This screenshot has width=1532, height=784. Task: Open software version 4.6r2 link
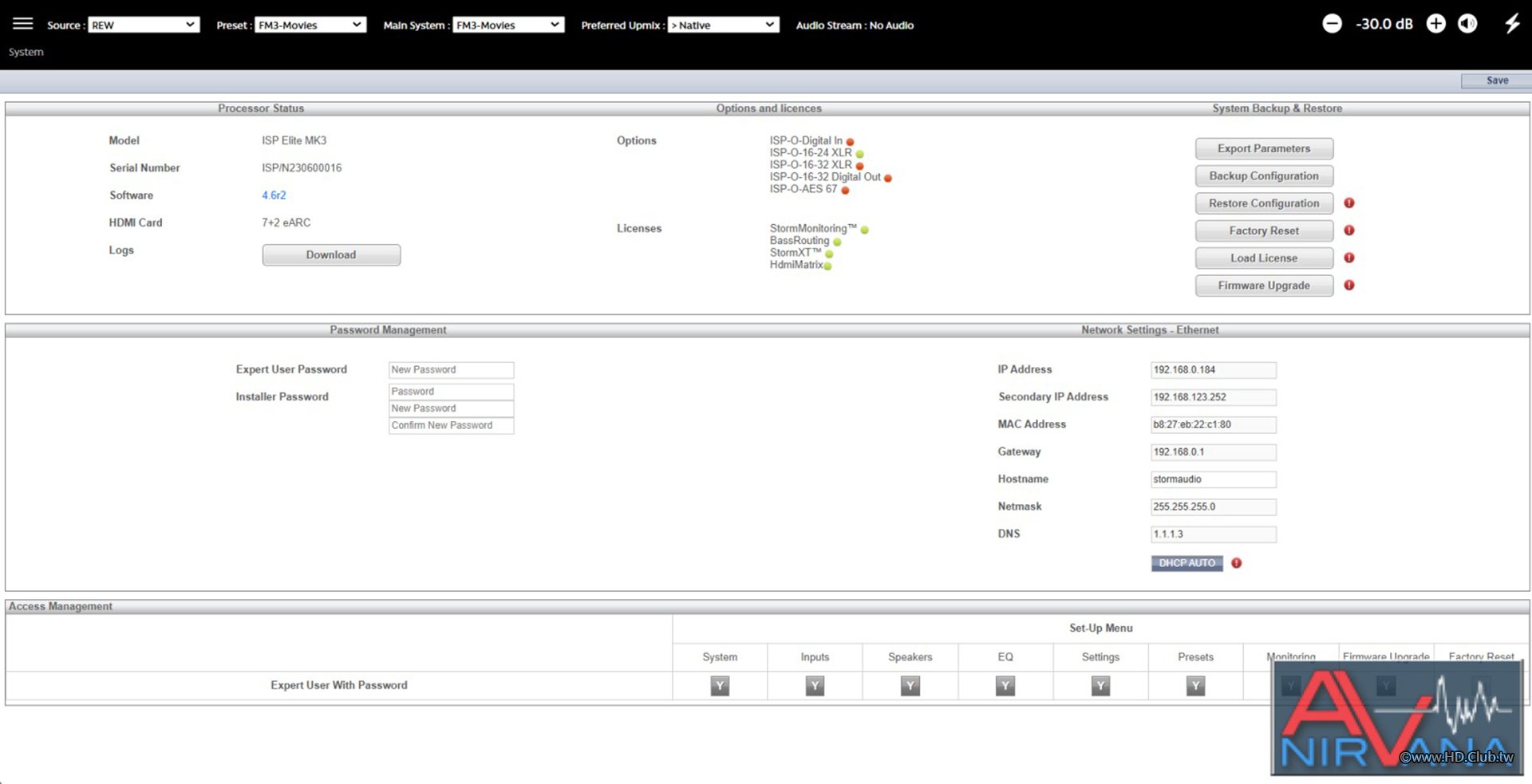click(274, 195)
